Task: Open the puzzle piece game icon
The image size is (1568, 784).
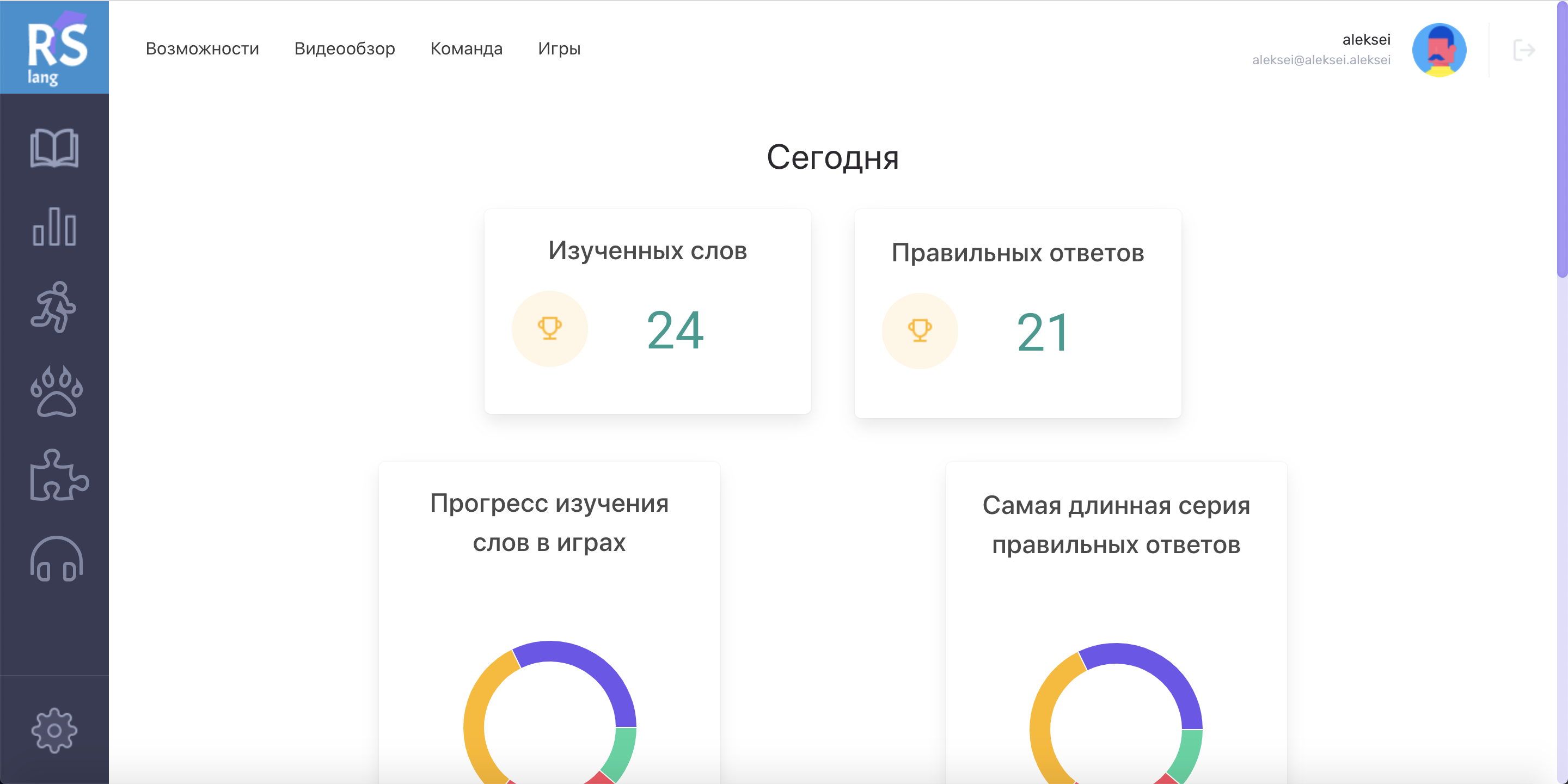Action: (x=58, y=475)
